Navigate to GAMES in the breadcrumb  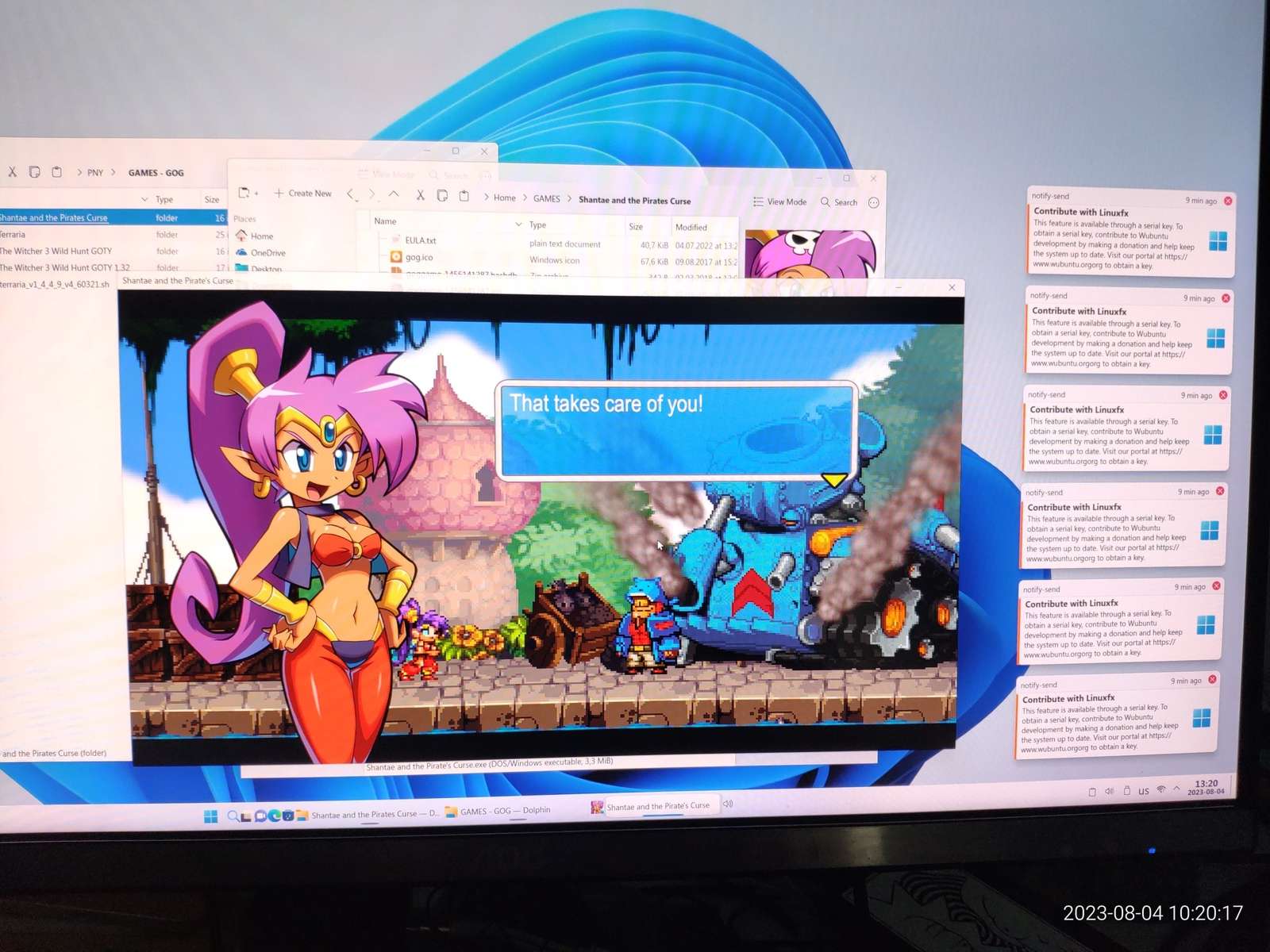click(x=547, y=199)
